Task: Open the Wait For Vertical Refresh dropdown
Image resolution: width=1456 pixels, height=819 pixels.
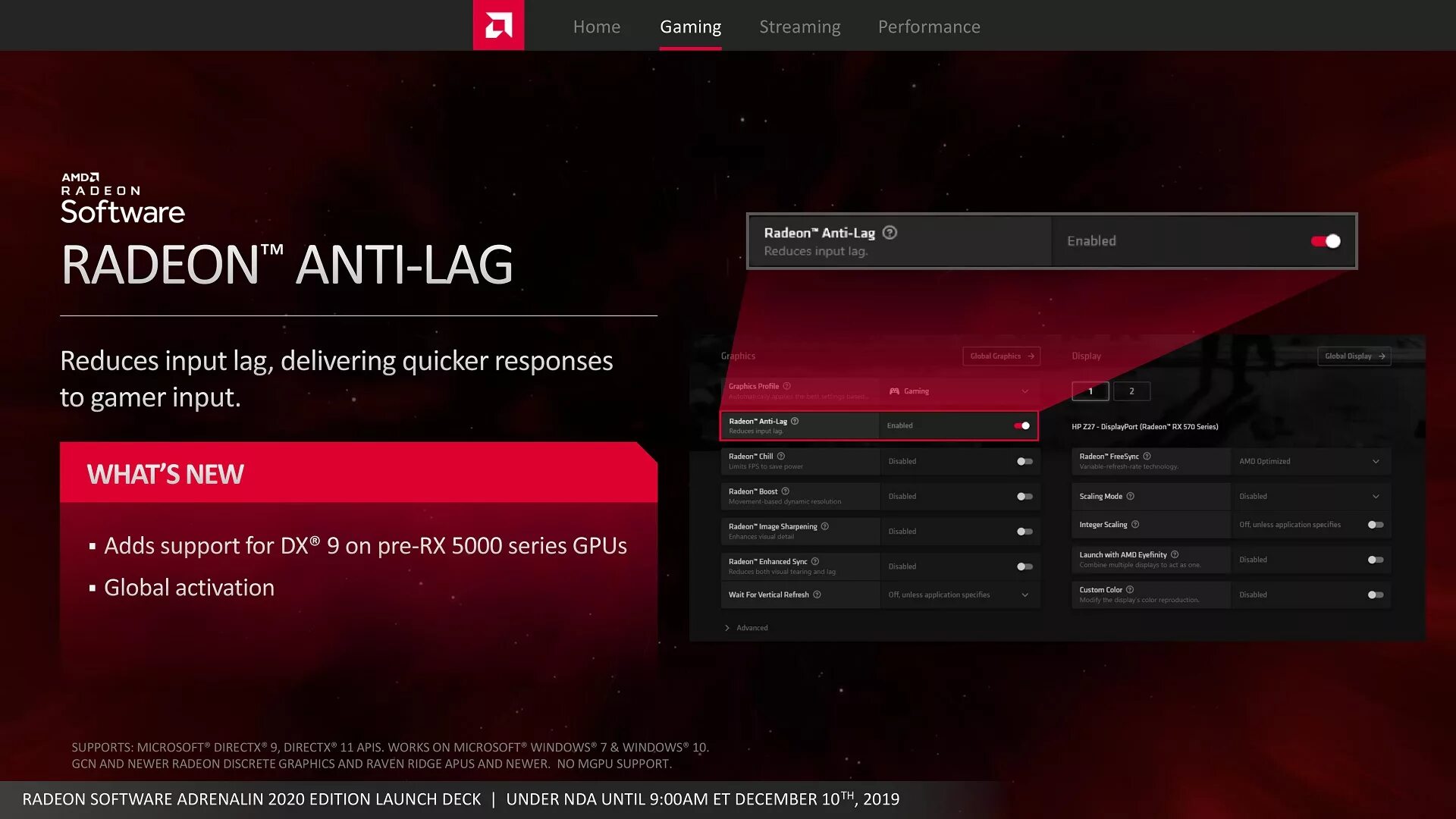Action: coord(1024,594)
